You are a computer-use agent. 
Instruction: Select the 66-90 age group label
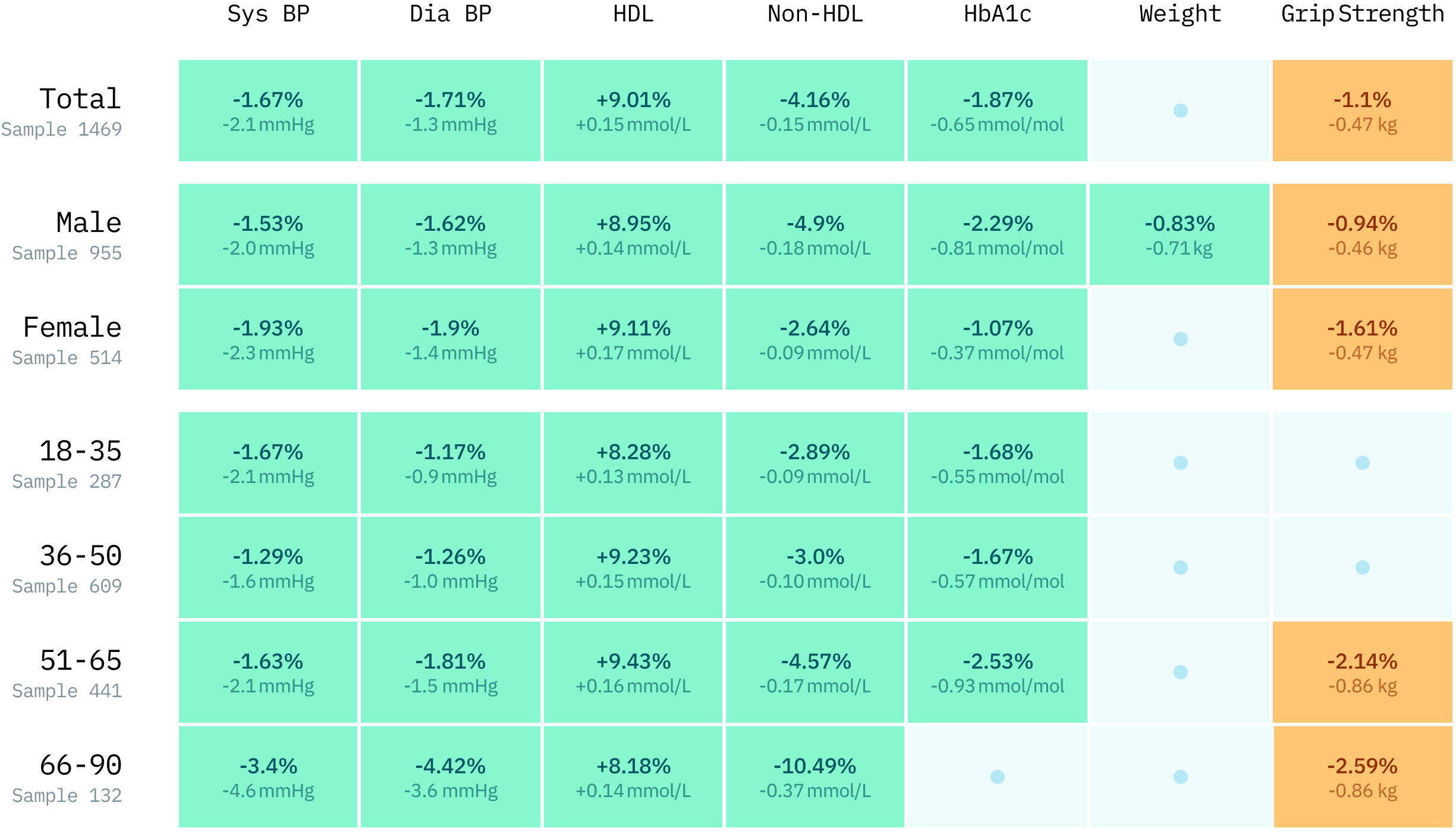tap(80, 766)
